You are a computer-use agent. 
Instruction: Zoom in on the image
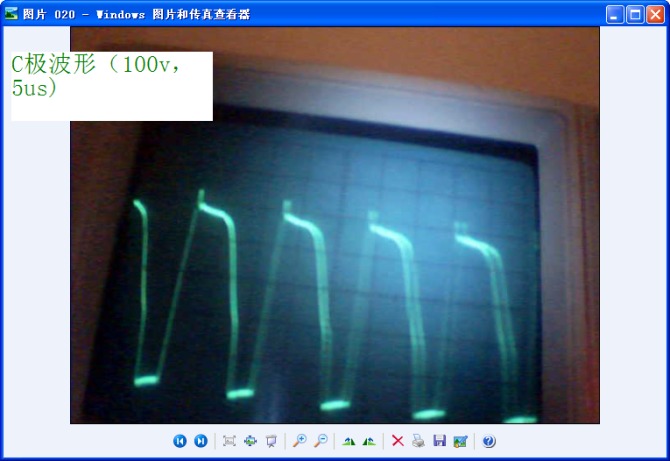[x=300, y=440]
